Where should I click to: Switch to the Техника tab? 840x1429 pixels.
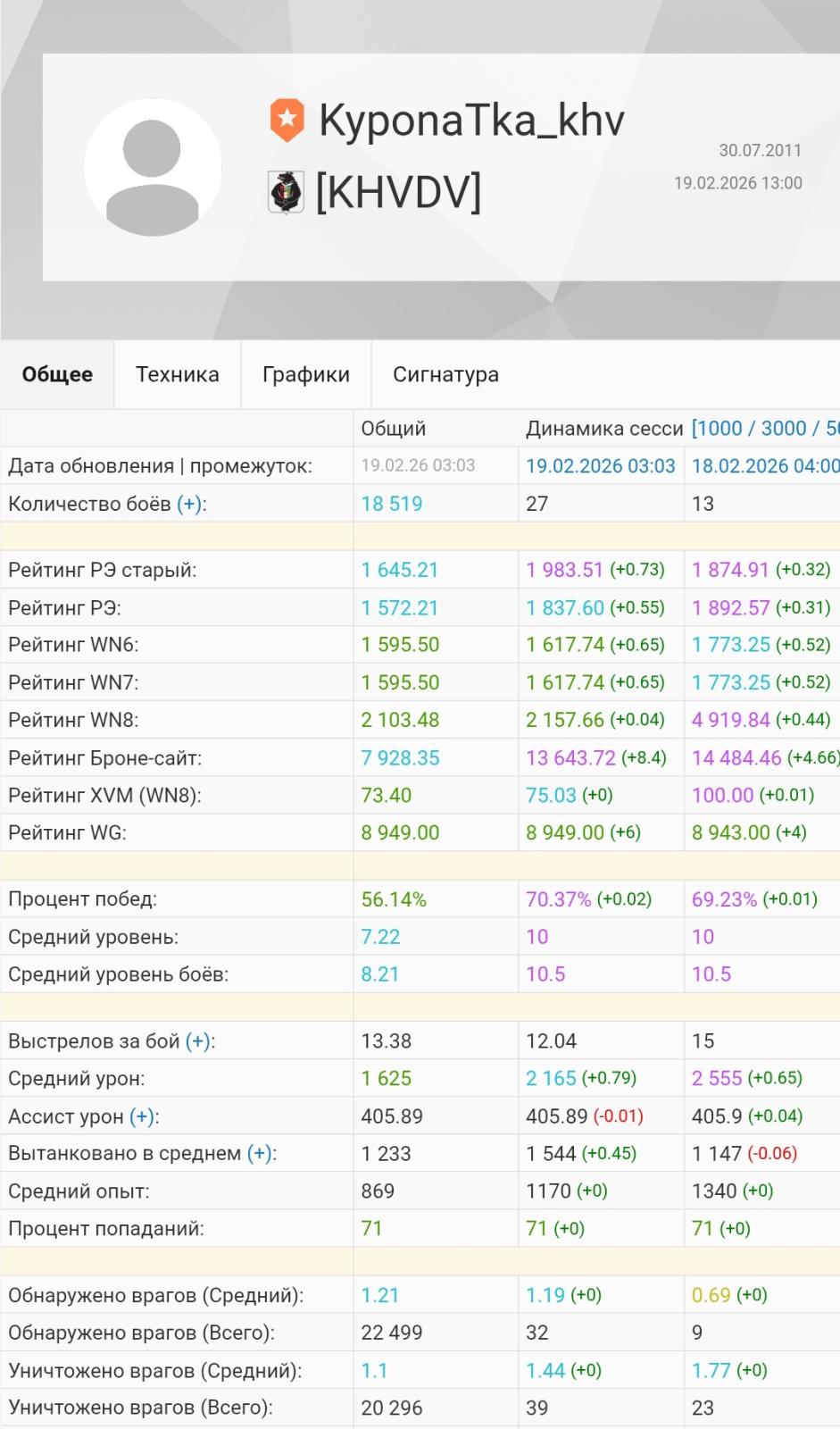tap(177, 375)
